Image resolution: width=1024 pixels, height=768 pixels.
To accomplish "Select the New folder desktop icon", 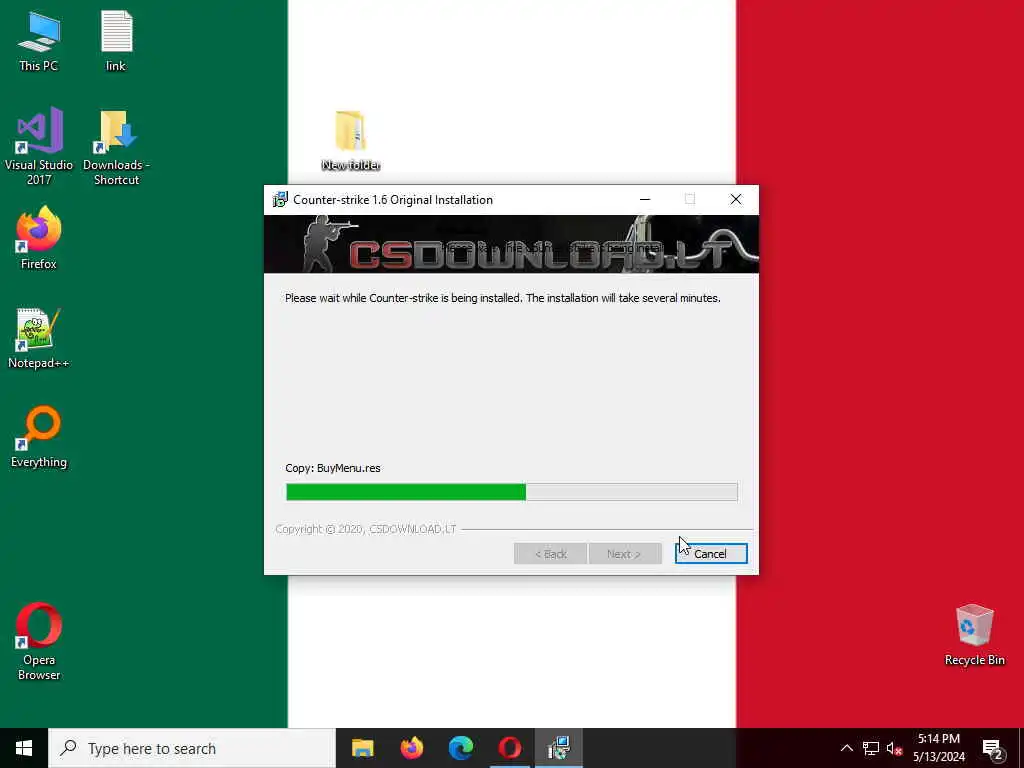I will (x=351, y=141).
